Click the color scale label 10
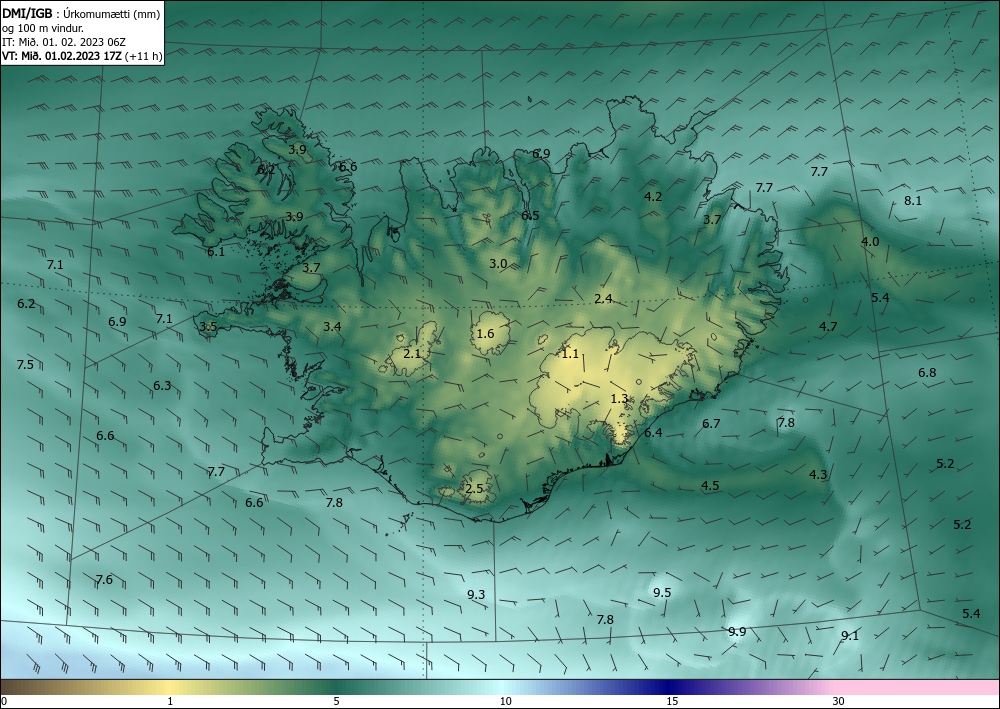Screen dimensions: 1000x709 pyautogui.click(x=505, y=702)
